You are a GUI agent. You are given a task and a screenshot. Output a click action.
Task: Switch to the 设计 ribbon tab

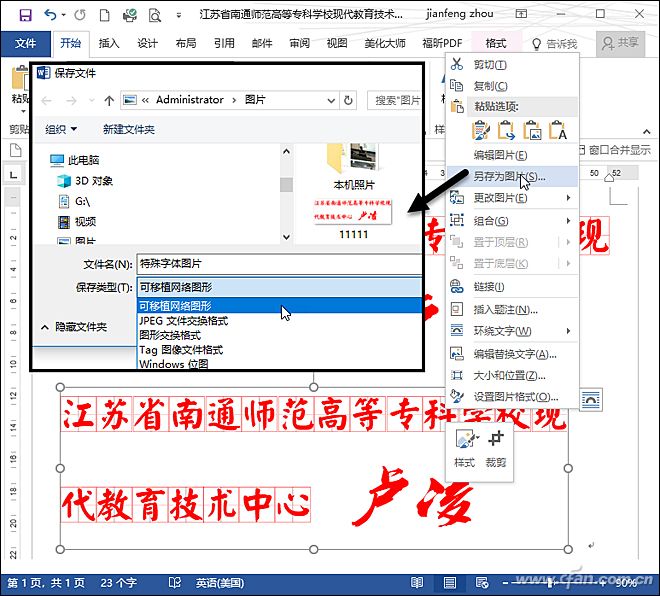[x=147, y=43]
